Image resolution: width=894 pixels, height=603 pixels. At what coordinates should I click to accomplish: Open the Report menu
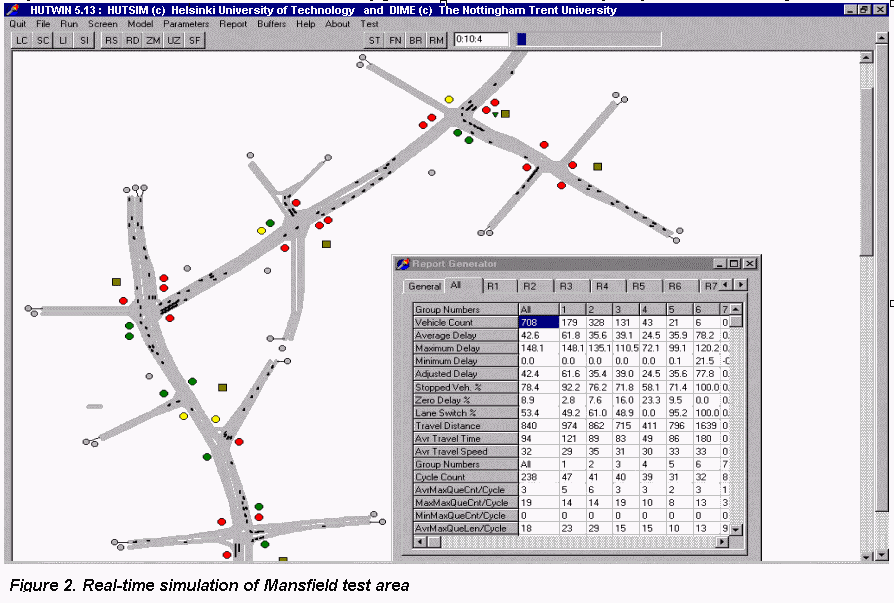233,23
